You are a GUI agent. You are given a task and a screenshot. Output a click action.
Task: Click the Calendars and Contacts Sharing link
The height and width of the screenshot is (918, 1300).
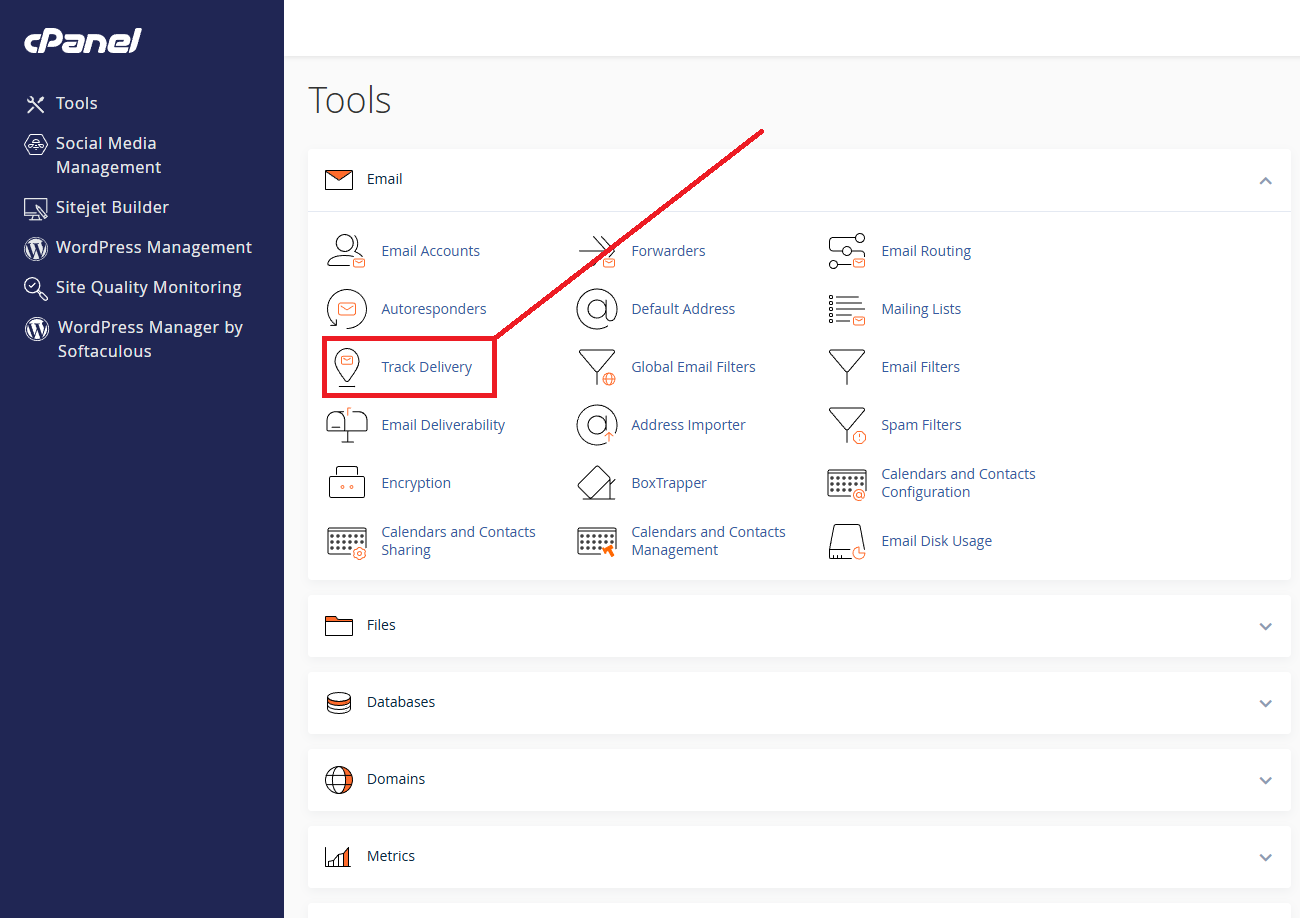458,541
